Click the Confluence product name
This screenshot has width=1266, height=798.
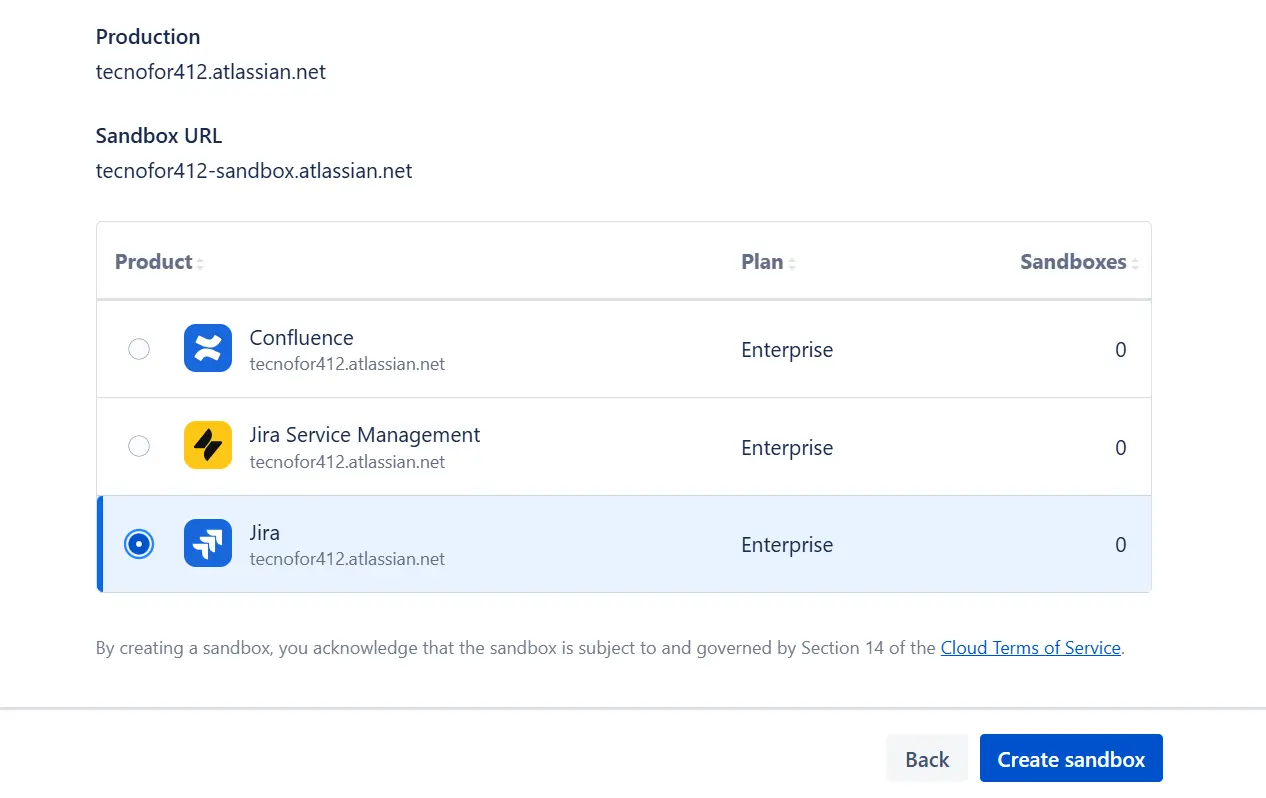point(301,338)
